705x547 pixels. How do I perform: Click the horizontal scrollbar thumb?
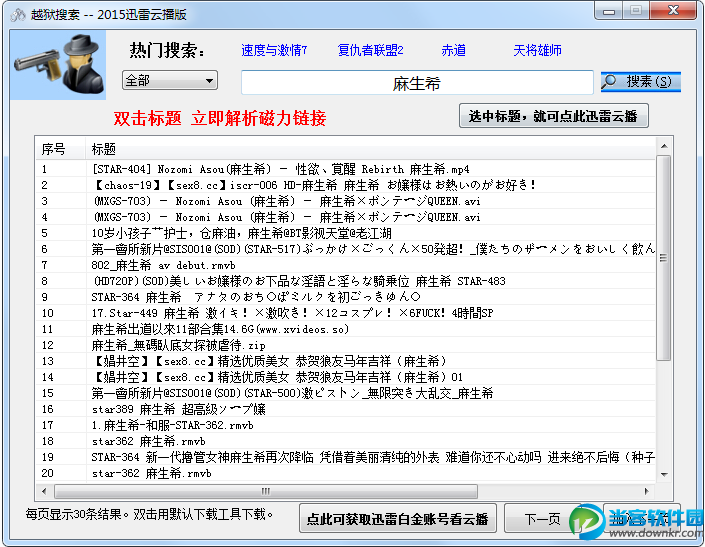[266, 491]
